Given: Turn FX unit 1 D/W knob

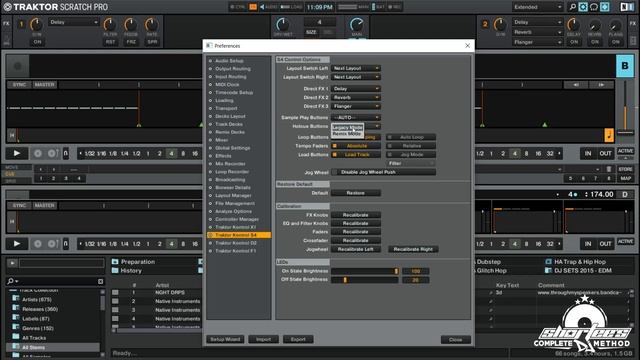Looking at the screenshot, I should pos(36,25).
